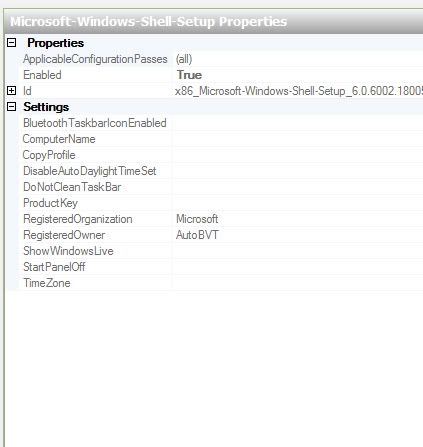The height and width of the screenshot is (447, 423).
Task: Select the TimeZone setting
Action: (x=47, y=283)
